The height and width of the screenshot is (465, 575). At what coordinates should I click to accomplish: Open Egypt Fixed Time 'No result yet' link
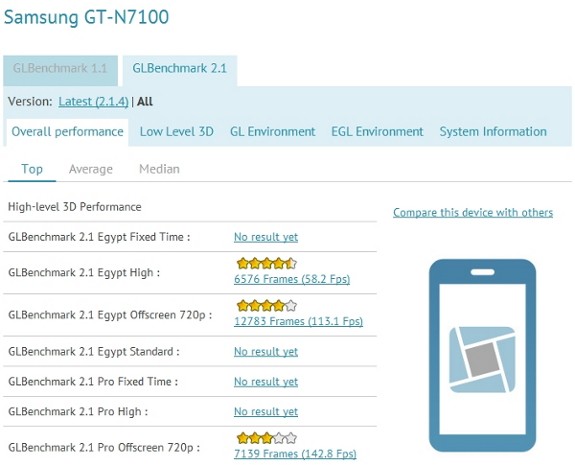(x=266, y=237)
